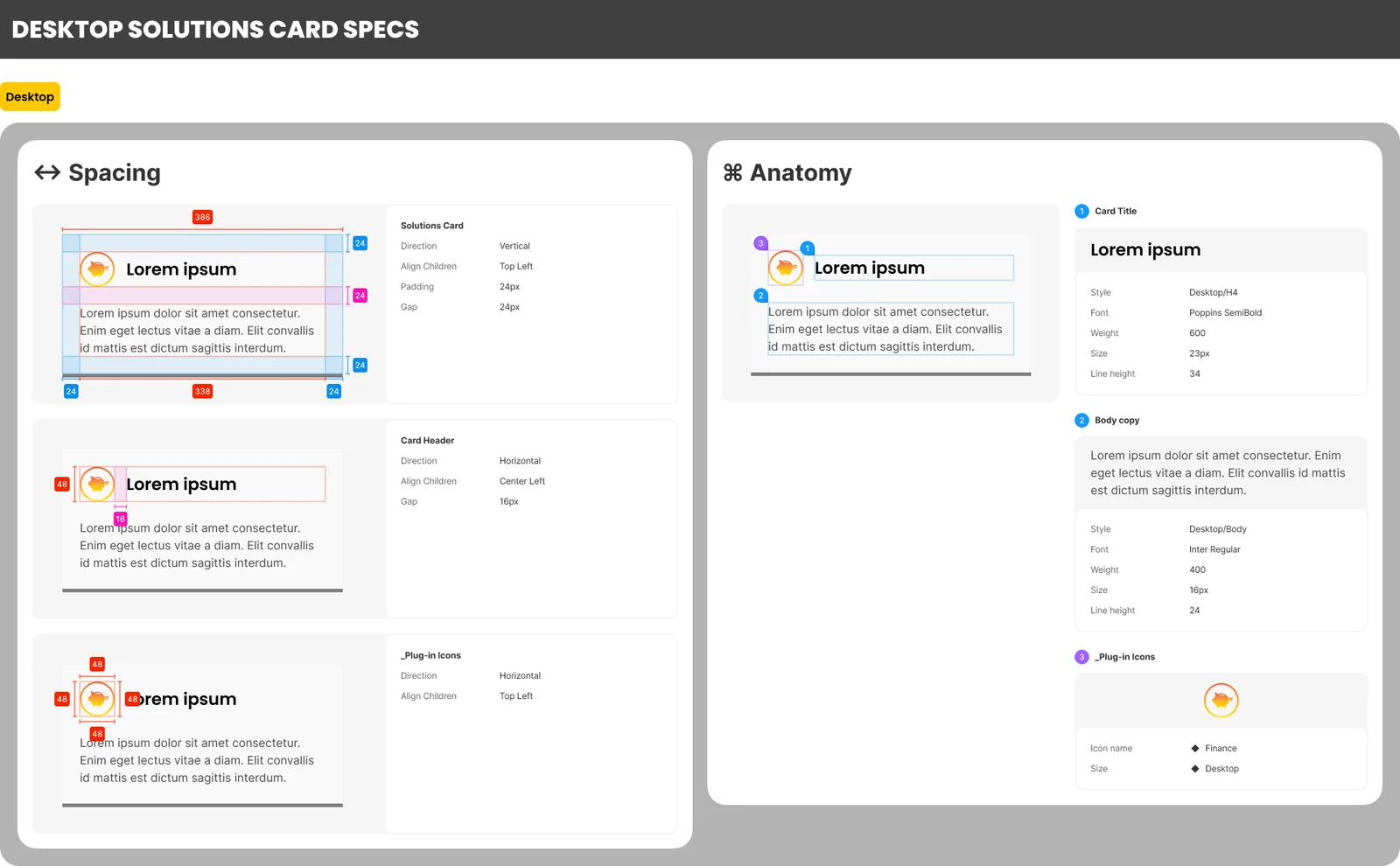Click the Inter Regular font value
This screenshot has width=1400, height=866.
pos(1214,549)
